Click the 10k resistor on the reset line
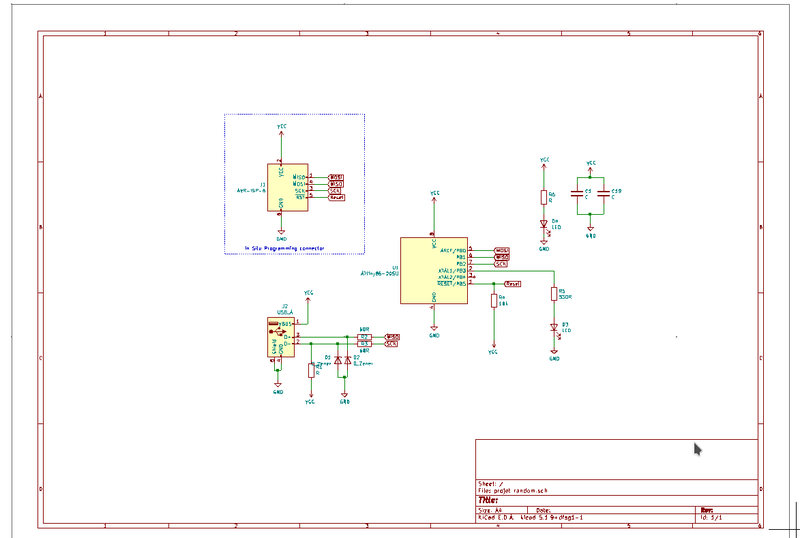The width and height of the screenshot is (800, 538). point(493,300)
